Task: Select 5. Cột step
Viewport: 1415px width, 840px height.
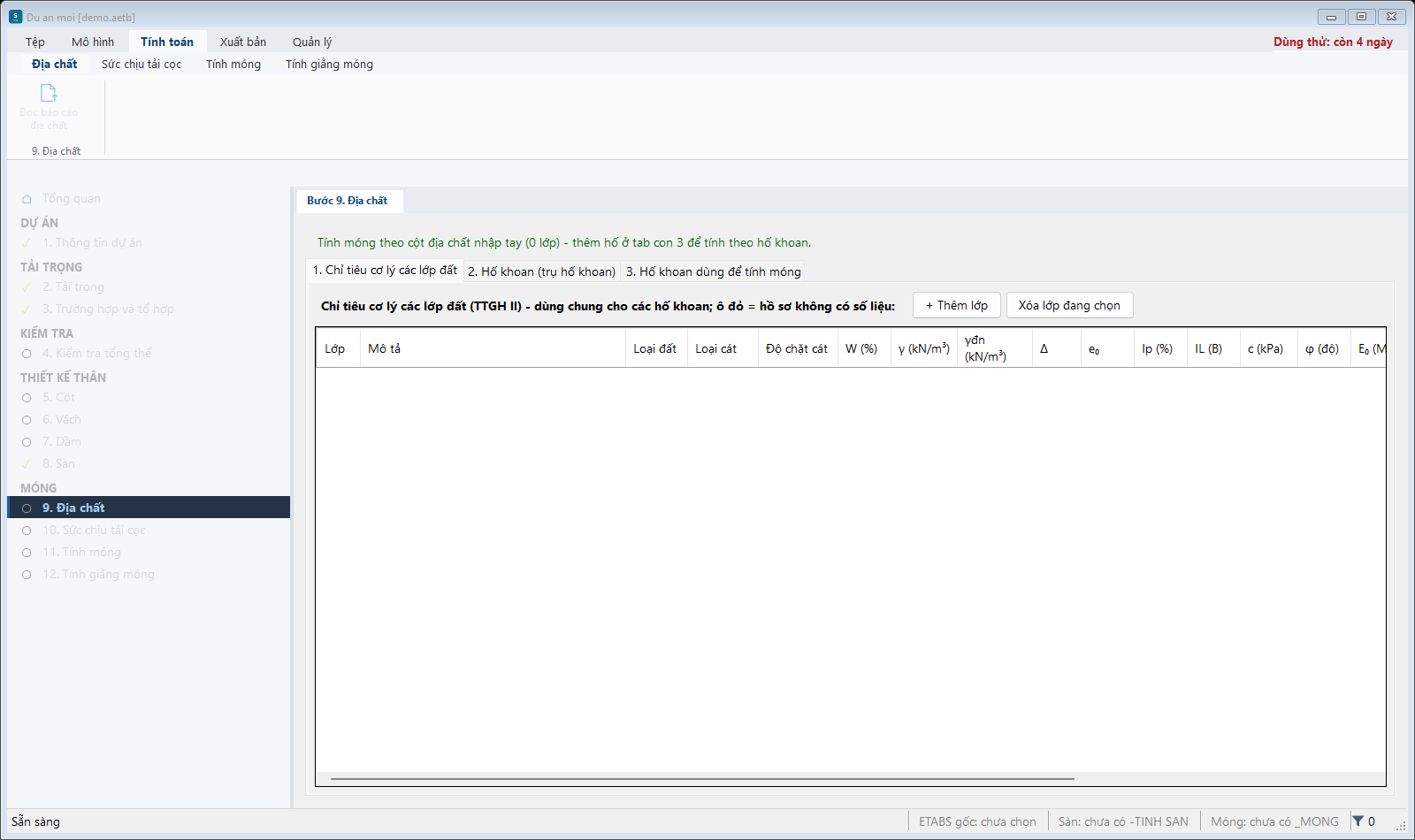Action: (149, 397)
